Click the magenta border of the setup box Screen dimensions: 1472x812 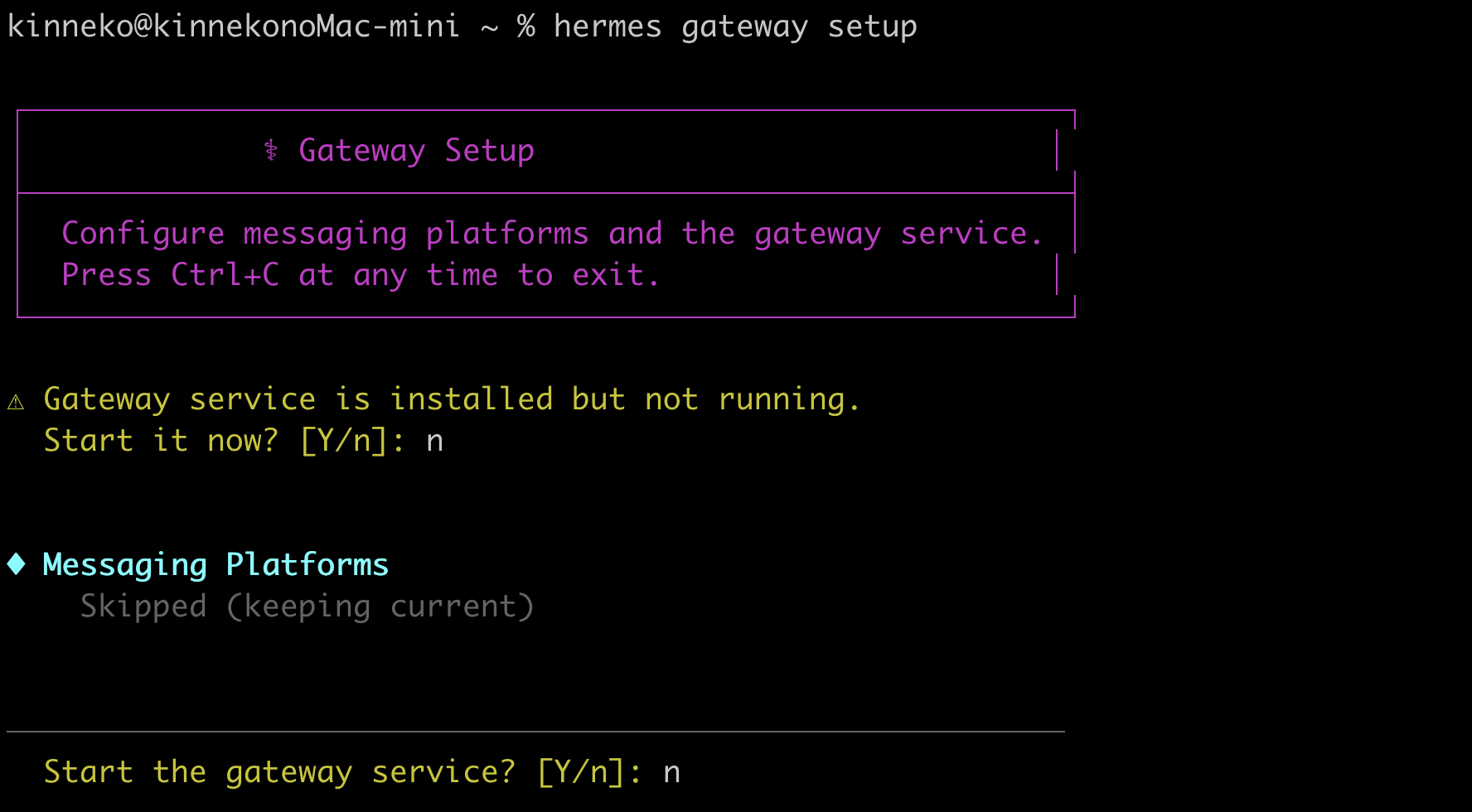545,110
